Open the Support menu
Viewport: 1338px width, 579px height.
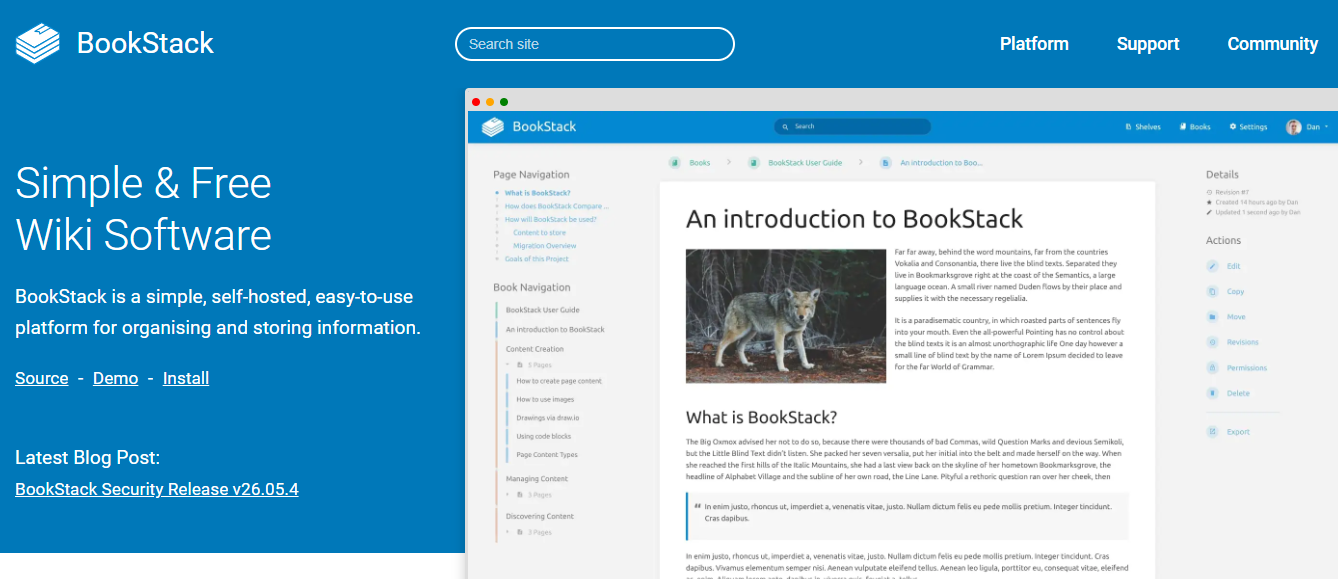[x=1148, y=44]
